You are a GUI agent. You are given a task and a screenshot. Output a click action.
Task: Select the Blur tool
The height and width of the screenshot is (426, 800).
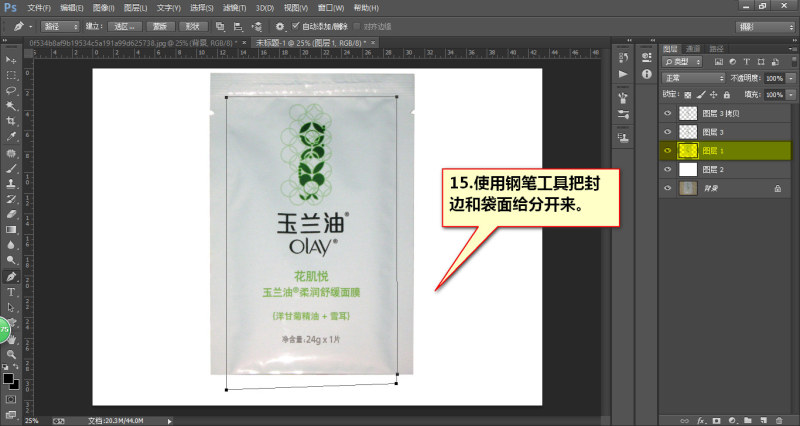tap(11, 245)
